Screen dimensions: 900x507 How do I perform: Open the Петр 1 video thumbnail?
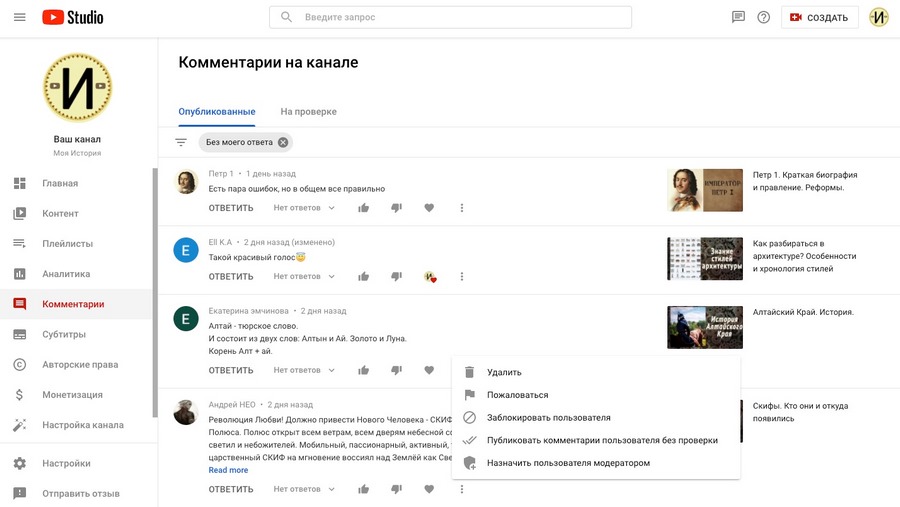(705, 188)
